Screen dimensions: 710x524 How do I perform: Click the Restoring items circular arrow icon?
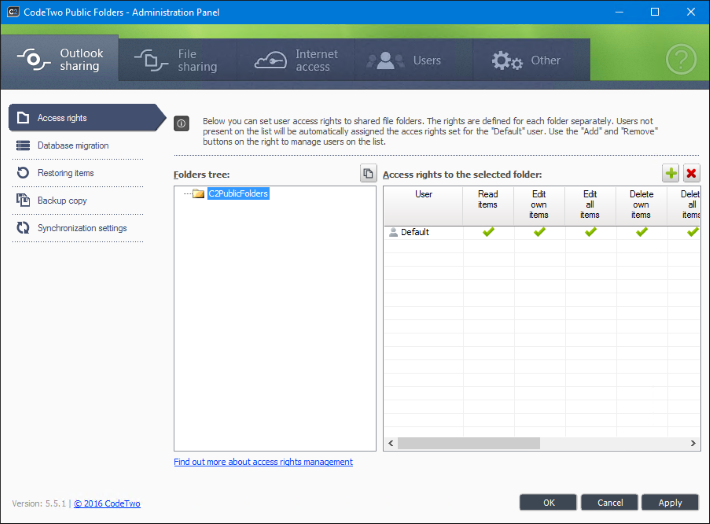click(x=23, y=173)
